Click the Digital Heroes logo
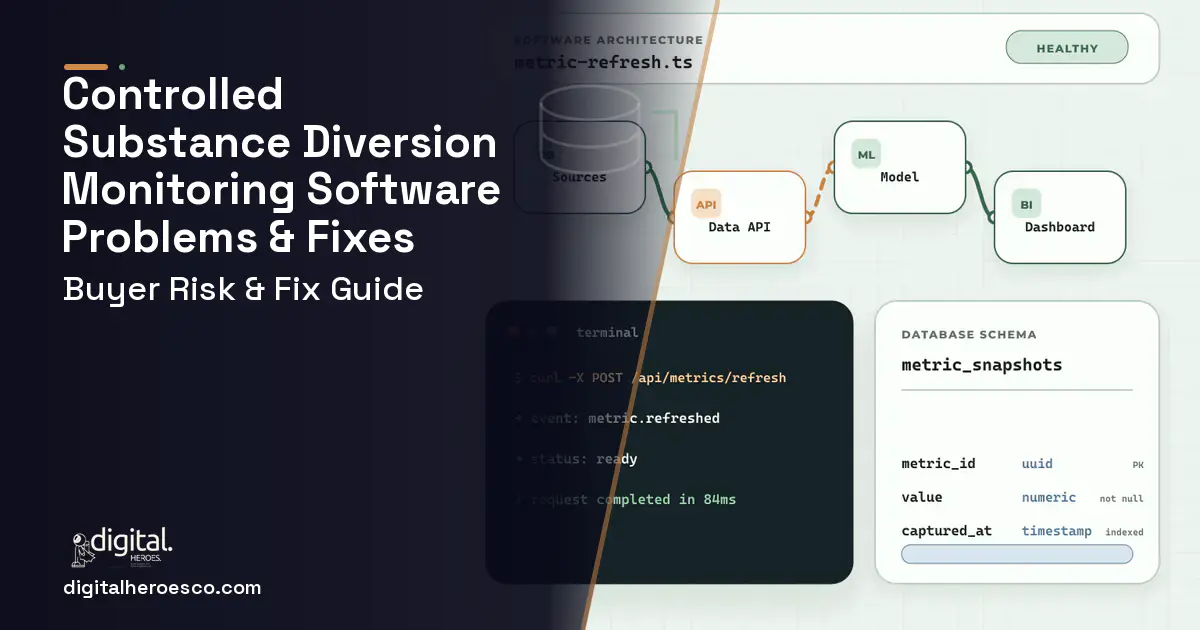 [121, 548]
